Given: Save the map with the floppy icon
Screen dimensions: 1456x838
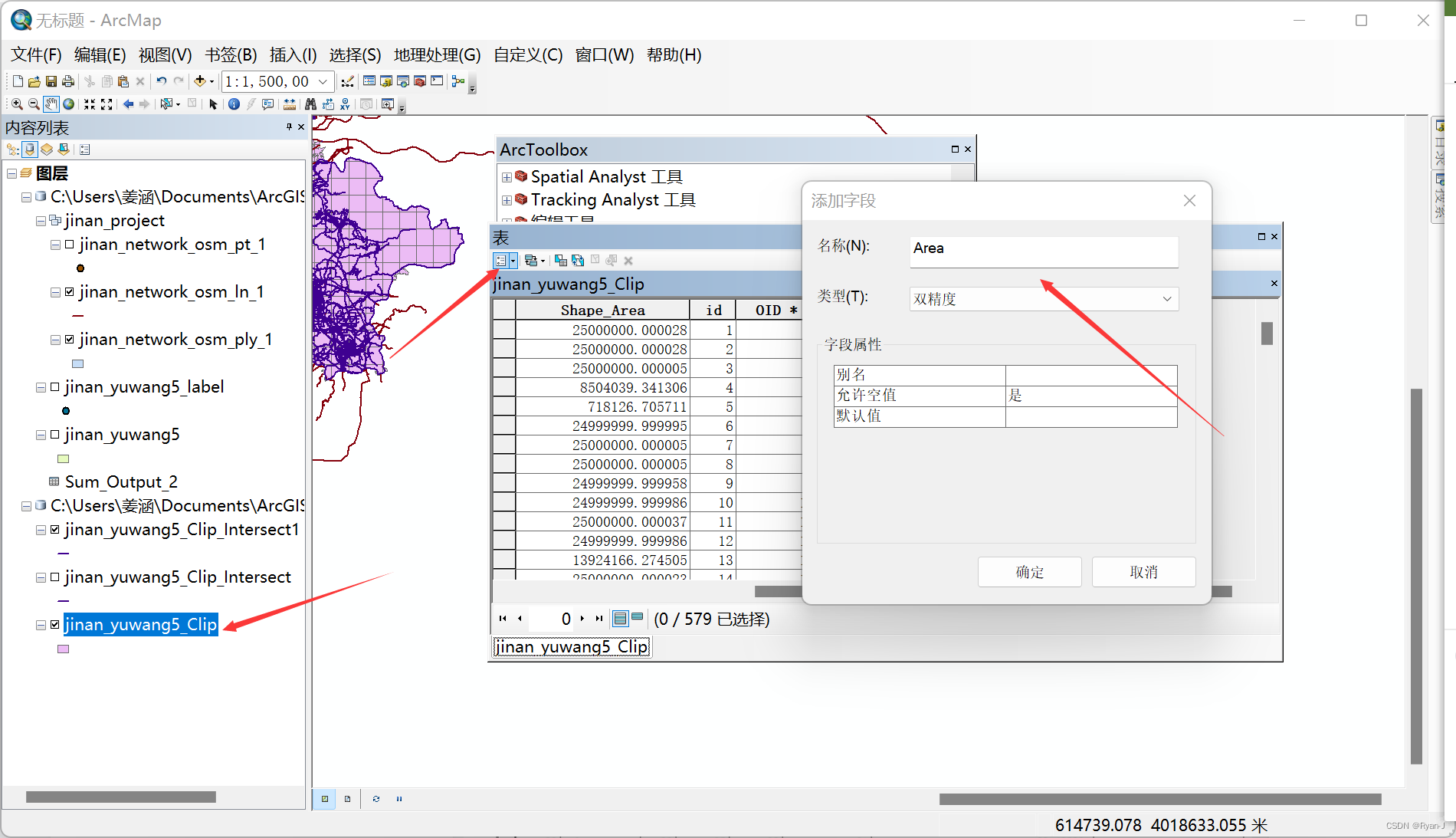Looking at the screenshot, I should coord(51,81).
